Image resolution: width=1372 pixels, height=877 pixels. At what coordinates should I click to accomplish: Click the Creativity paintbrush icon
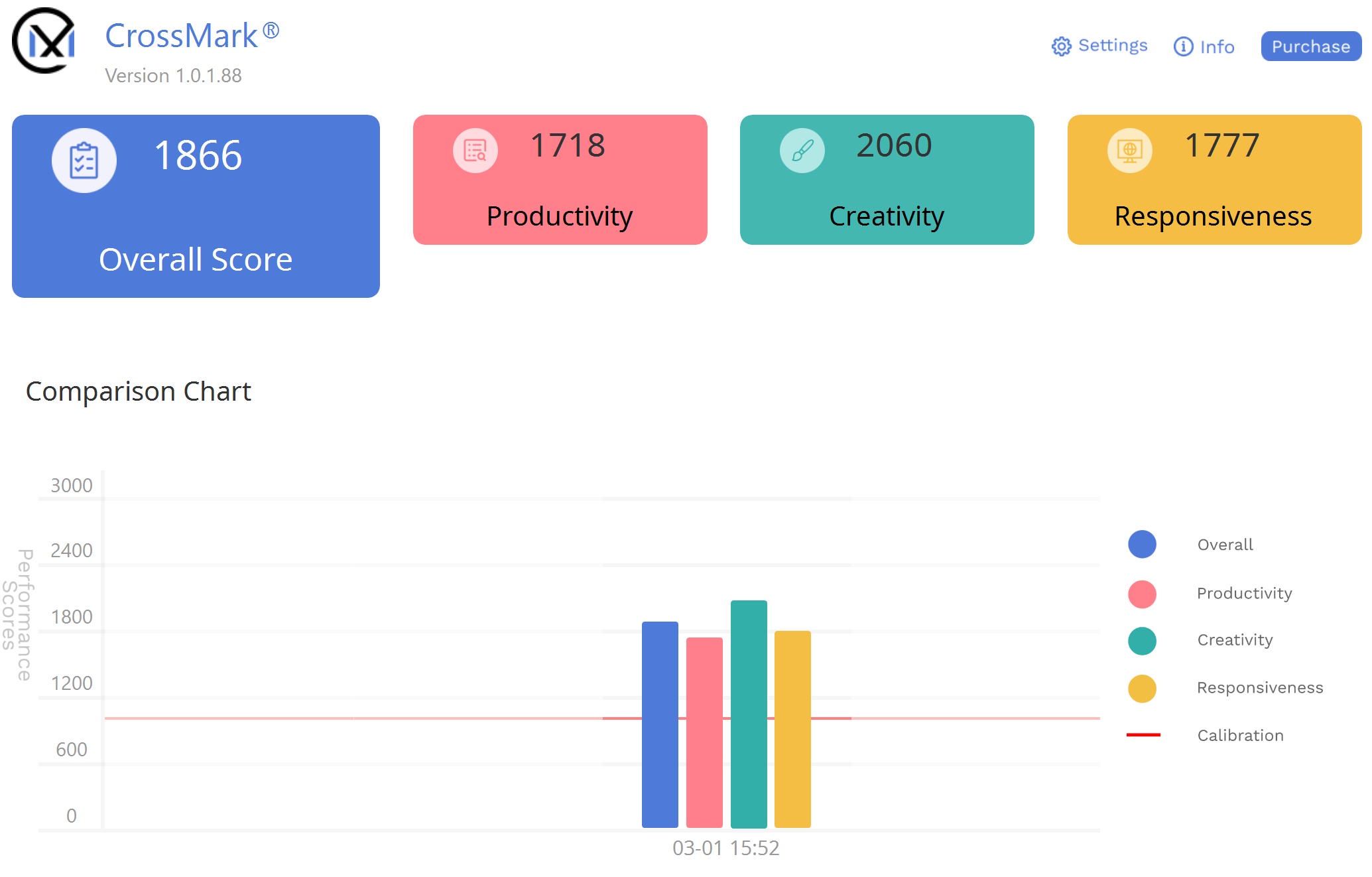click(x=802, y=151)
